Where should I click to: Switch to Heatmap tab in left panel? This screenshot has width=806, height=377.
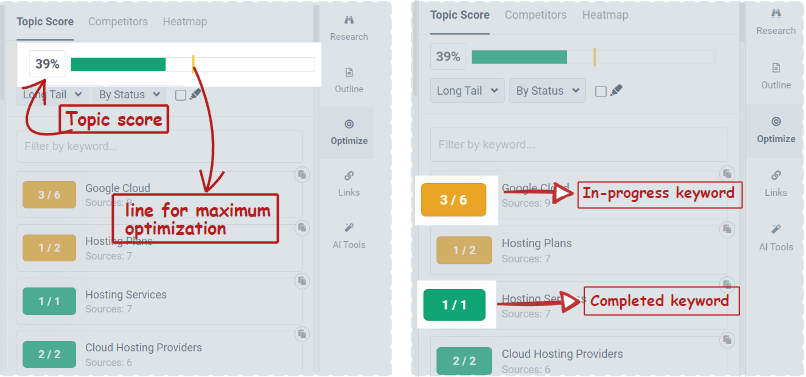[x=185, y=22]
